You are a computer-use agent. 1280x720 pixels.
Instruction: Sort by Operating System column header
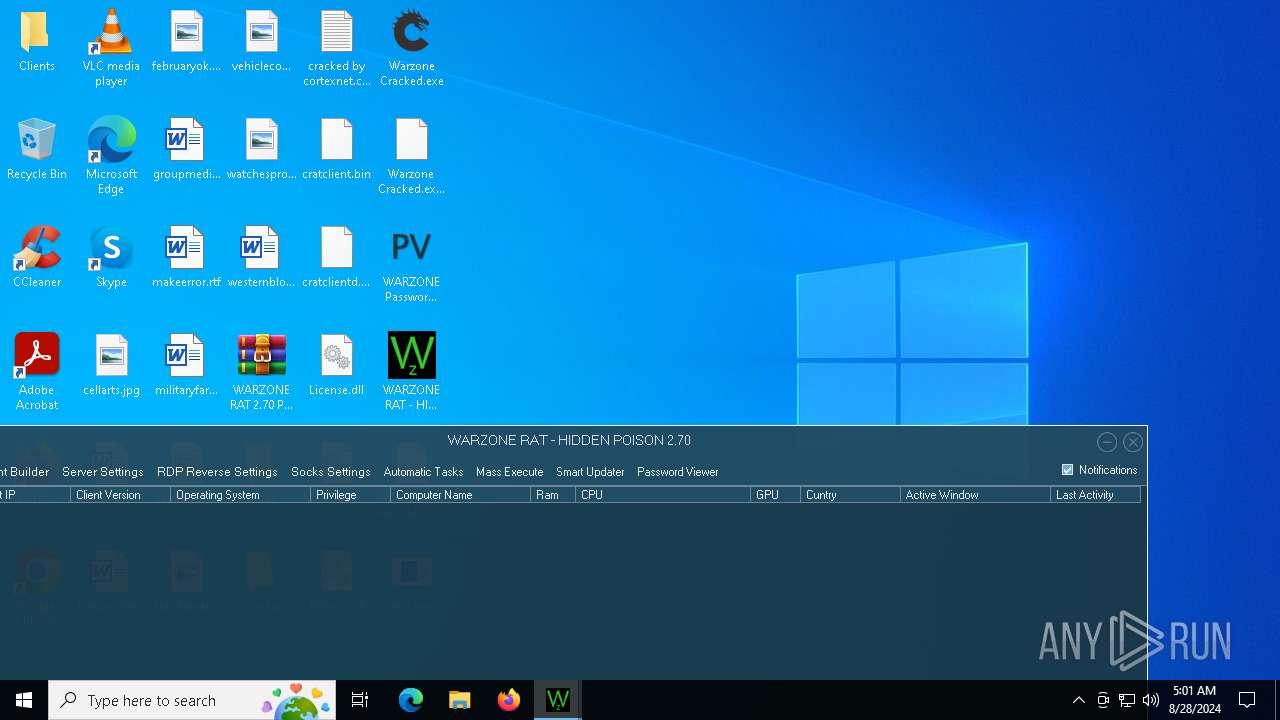[x=241, y=495]
